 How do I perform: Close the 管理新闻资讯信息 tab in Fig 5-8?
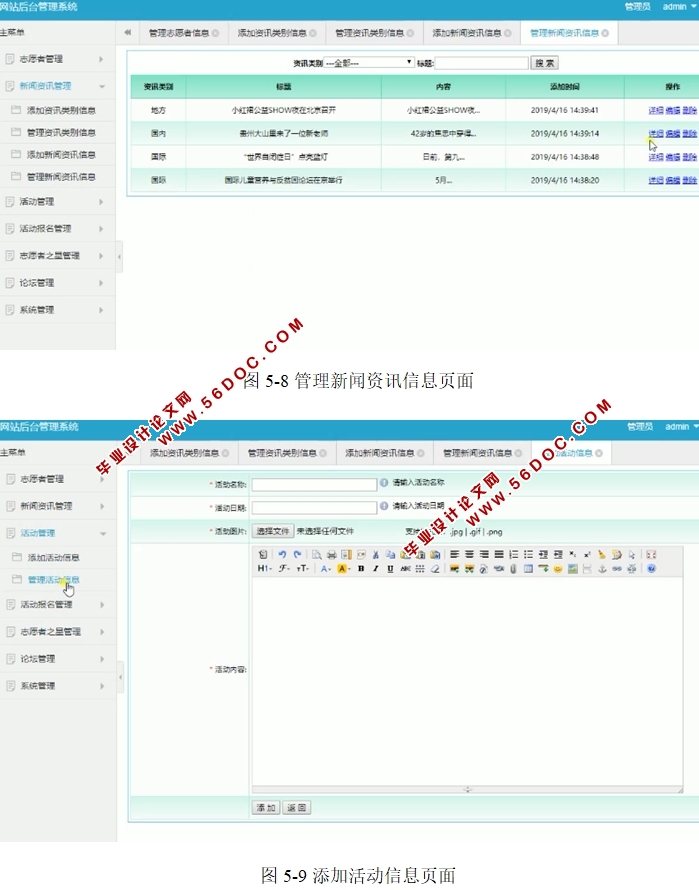[605, 33]
